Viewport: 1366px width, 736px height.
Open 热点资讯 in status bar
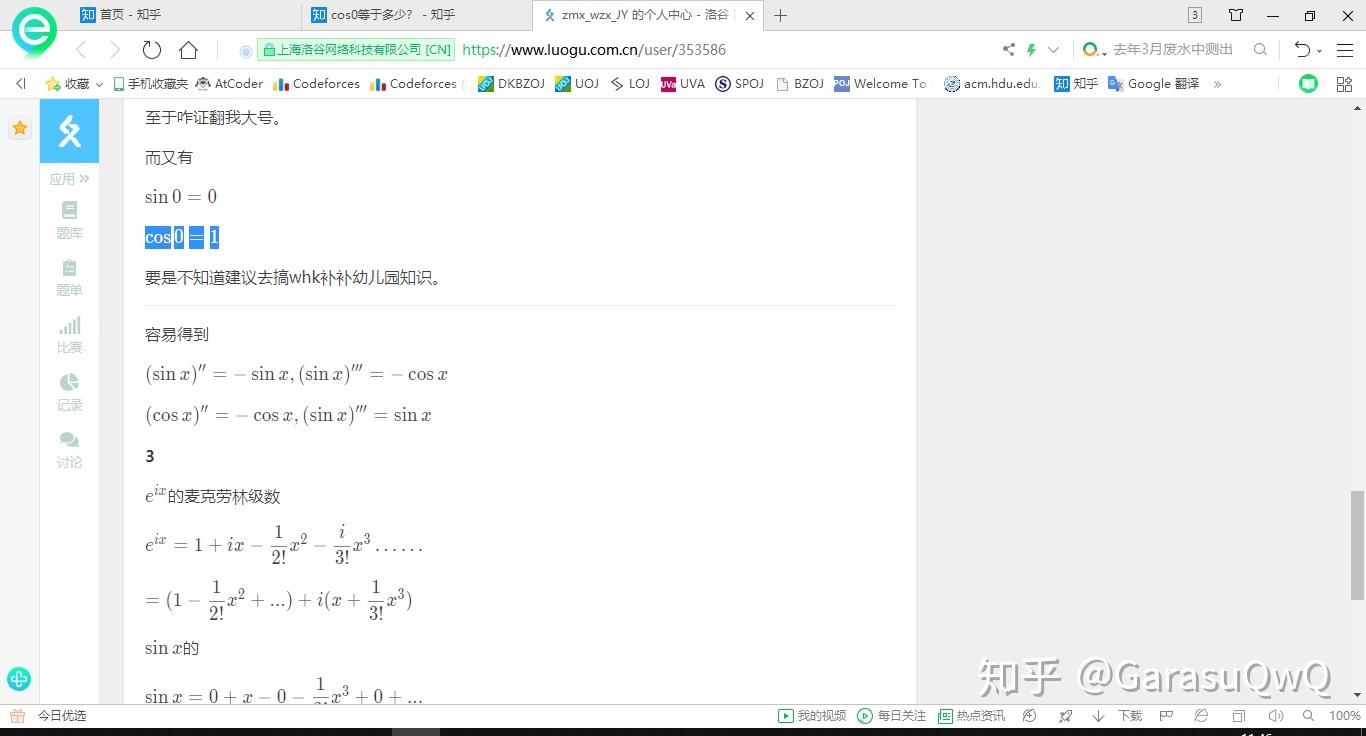point(971,716)
